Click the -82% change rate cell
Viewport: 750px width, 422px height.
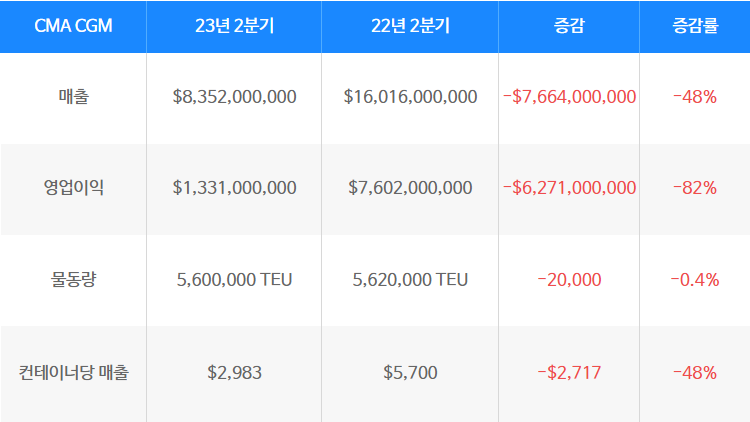695,188
